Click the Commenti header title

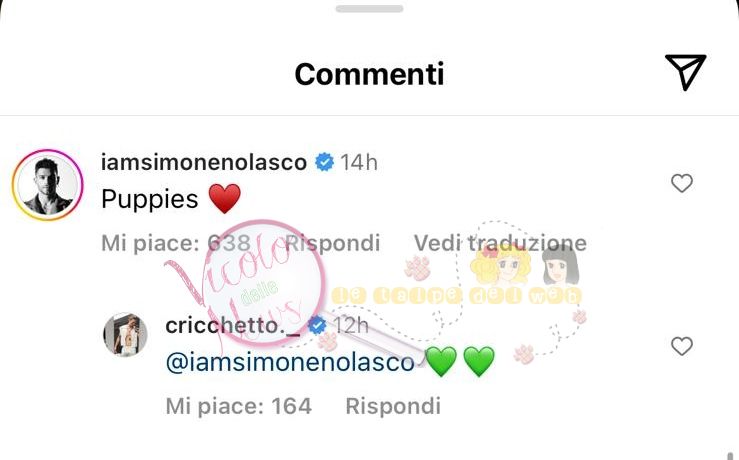coord(370,74)
